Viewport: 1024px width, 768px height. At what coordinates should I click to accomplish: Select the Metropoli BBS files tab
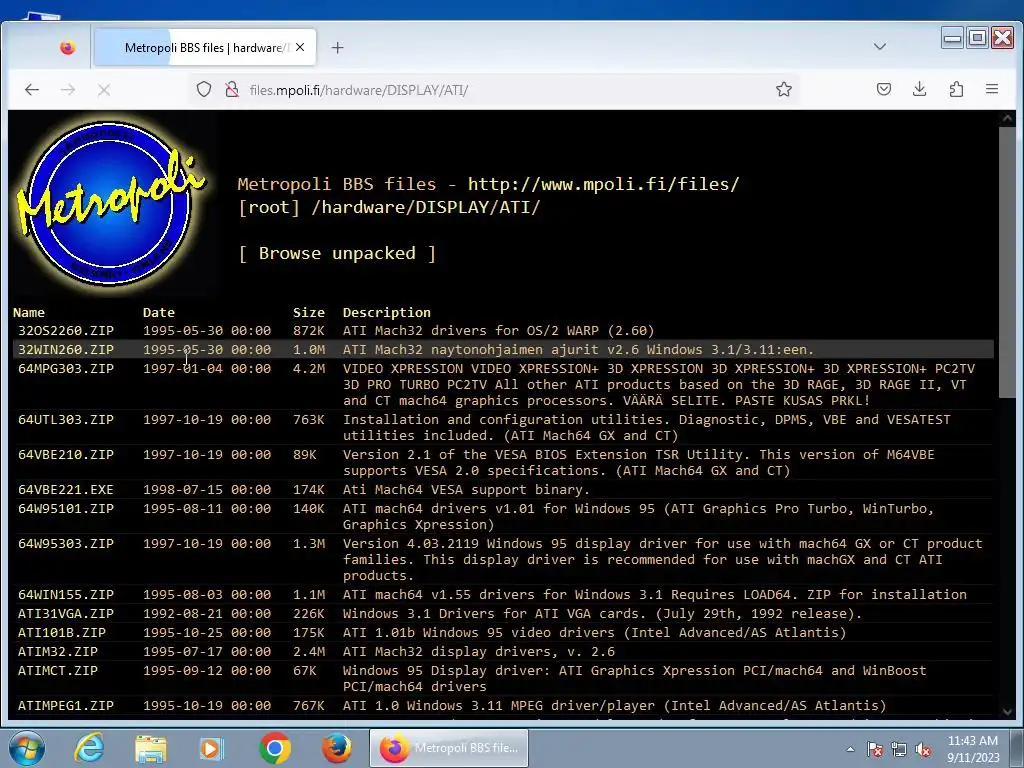click(205, 48)
